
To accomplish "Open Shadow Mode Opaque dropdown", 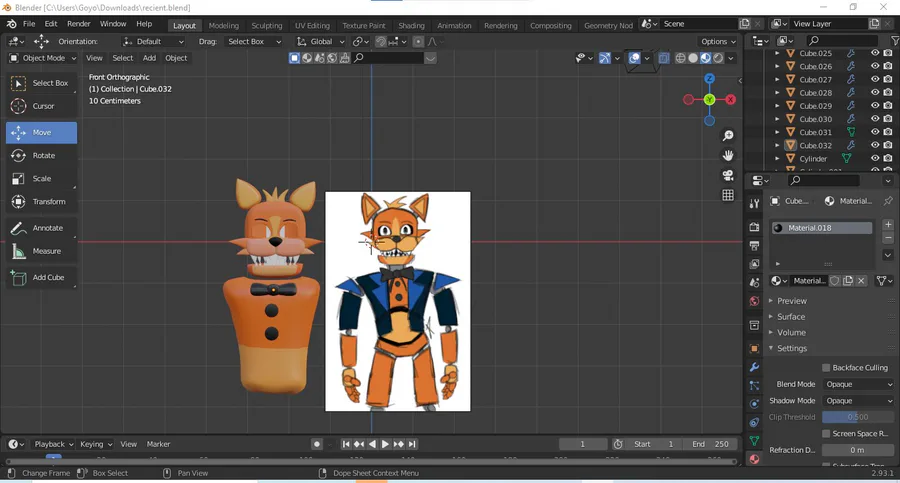I will tap(858, 401).
